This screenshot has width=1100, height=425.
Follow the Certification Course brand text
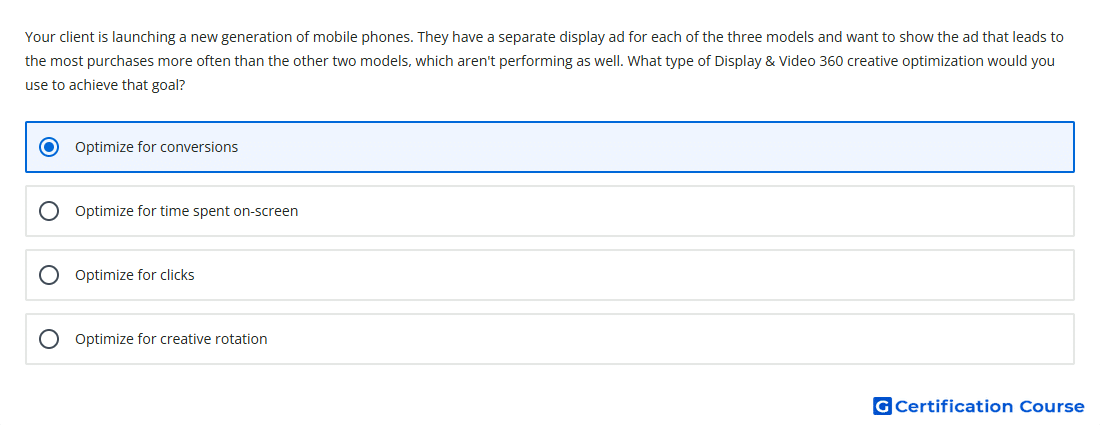pyautogui.click(x=990, y=406)
